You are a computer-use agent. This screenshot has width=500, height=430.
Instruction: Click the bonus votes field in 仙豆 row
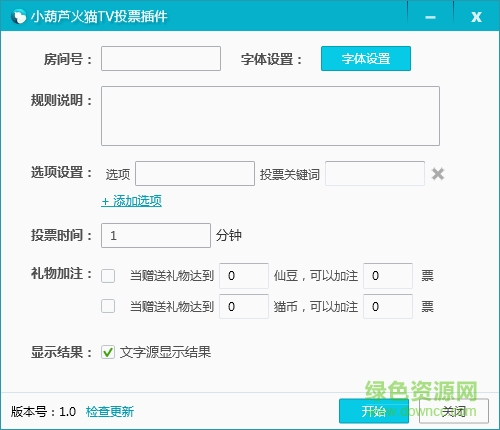coord(388,276)
